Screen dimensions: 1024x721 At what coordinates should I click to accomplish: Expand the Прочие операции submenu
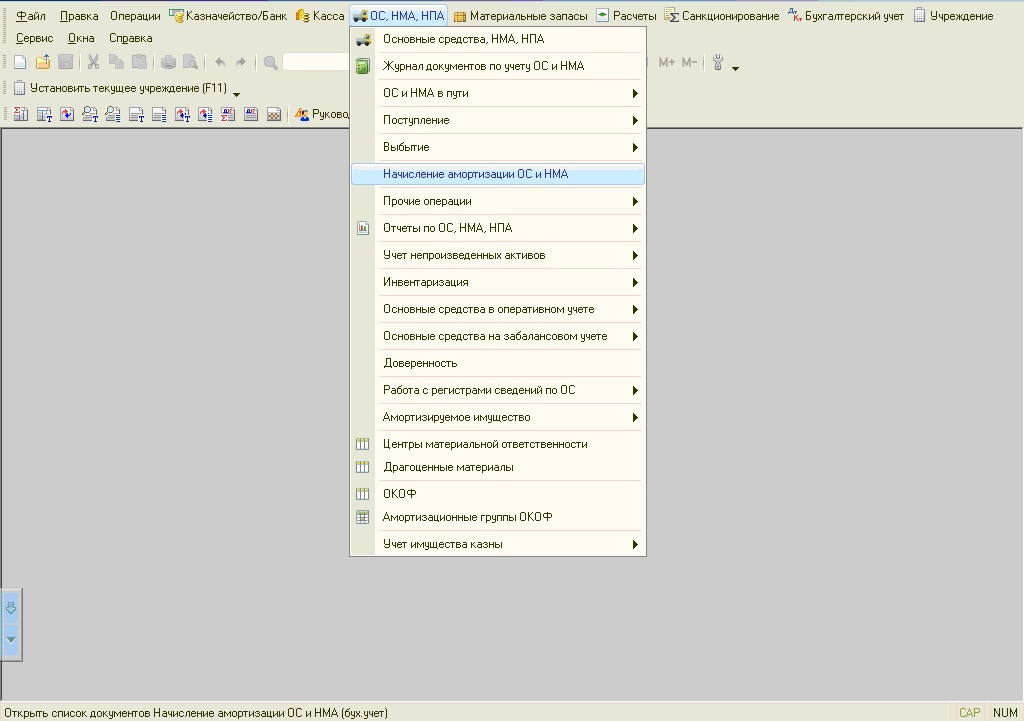point(498,201)
